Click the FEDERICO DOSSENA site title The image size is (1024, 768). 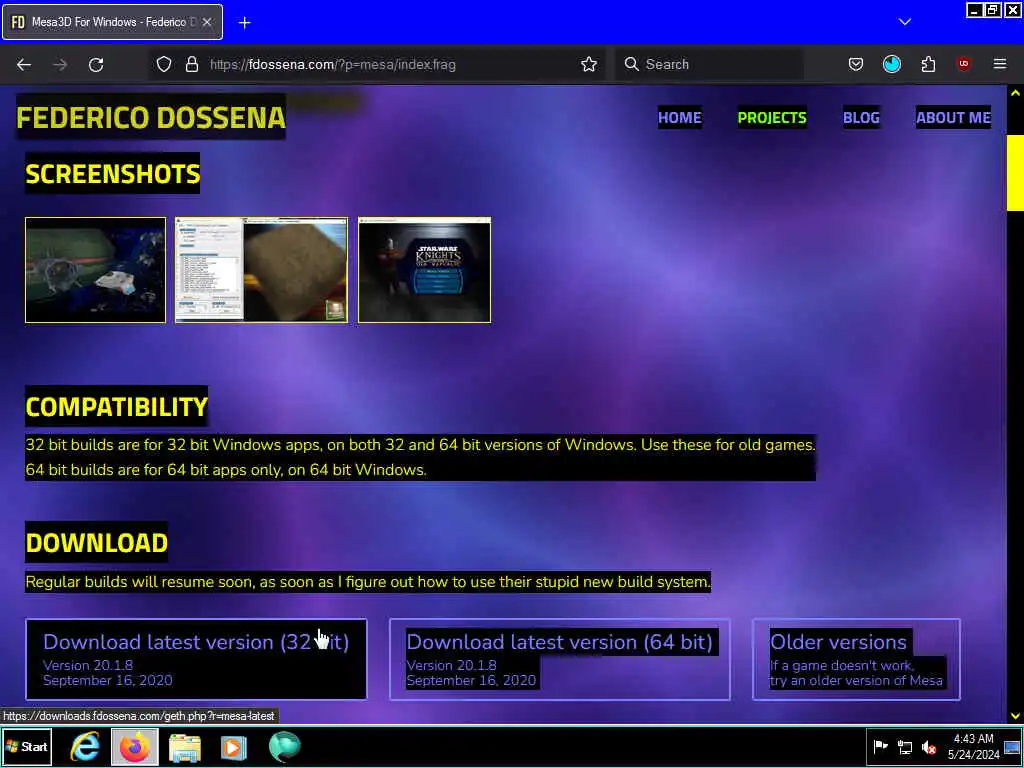click(x=151, y=118)
